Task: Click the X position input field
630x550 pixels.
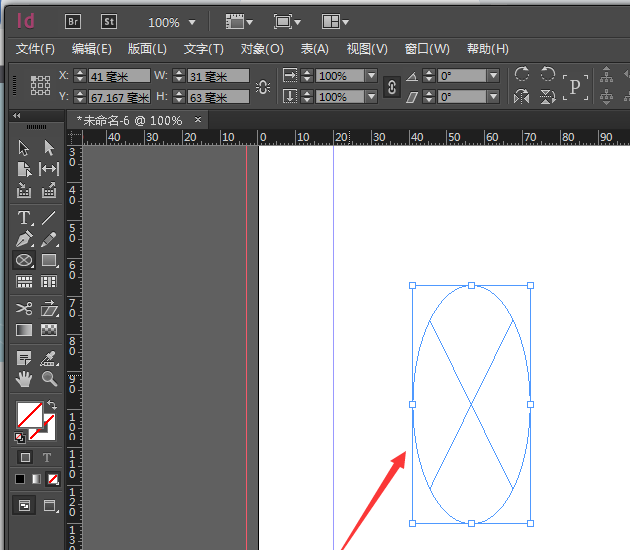Action: [118, 76]
